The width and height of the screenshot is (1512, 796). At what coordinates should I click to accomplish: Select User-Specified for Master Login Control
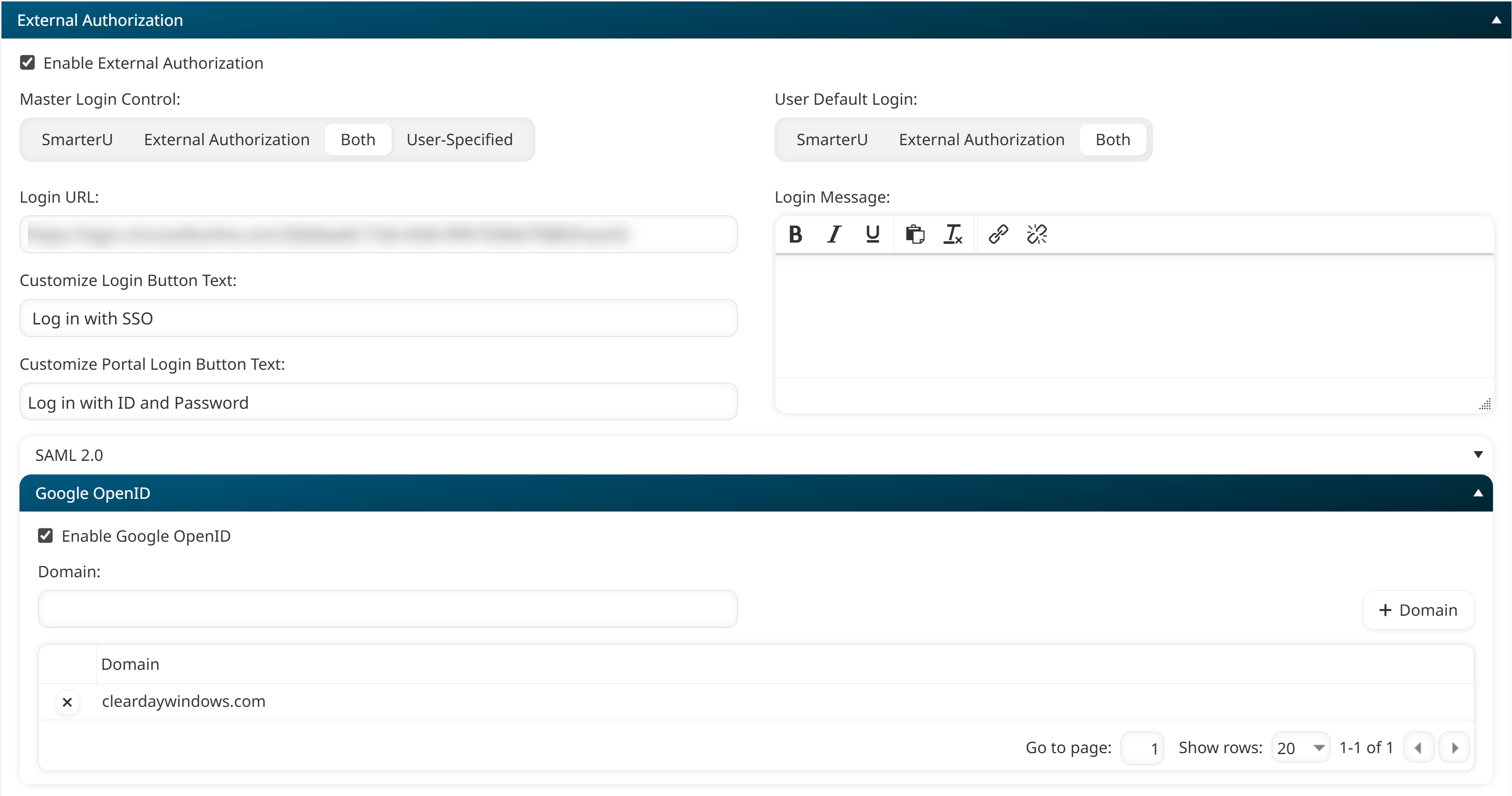pyautogui.click(x=459, y=139)
